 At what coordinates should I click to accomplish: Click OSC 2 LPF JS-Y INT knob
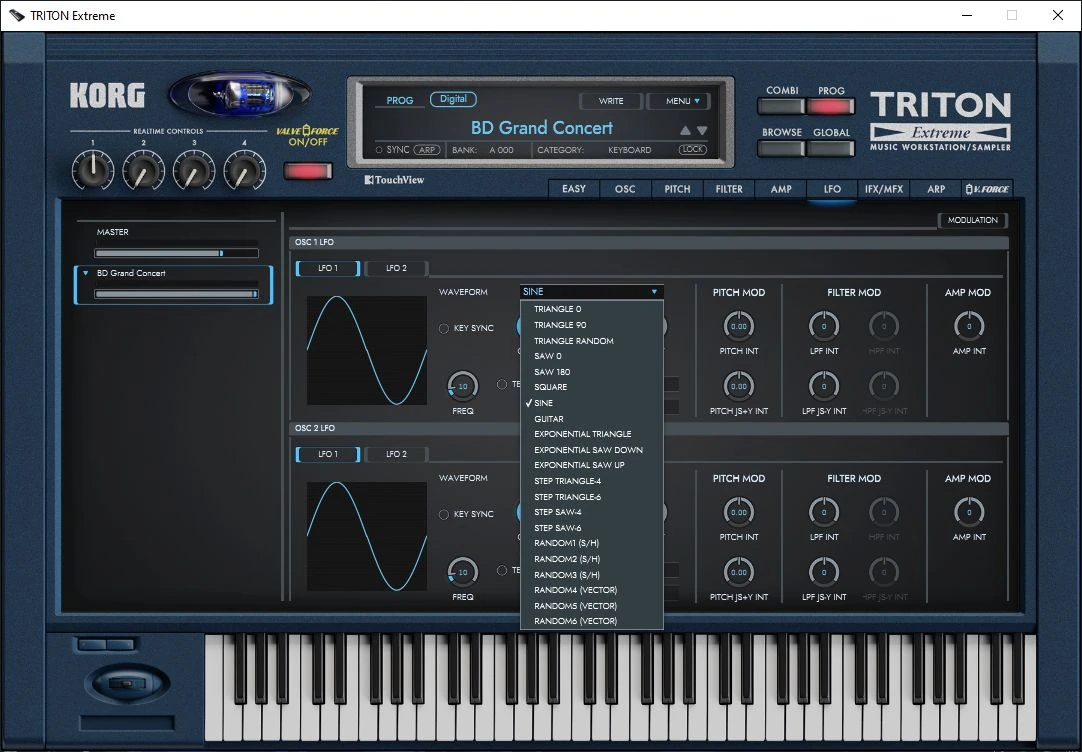click(x=824, y=572)
